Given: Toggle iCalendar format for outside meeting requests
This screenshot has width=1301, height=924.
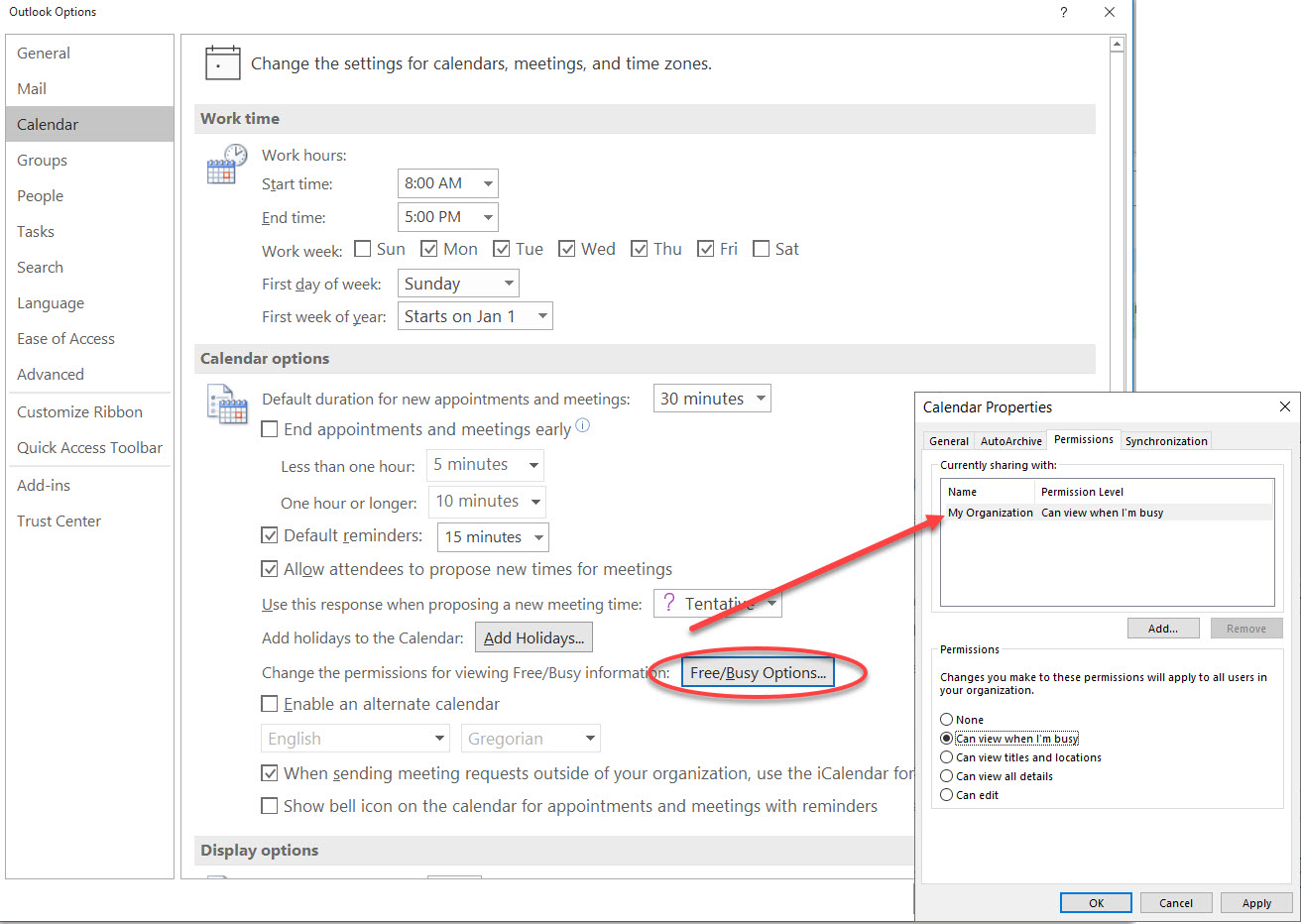Looking at the screenshot, I should tap(270, 773).
